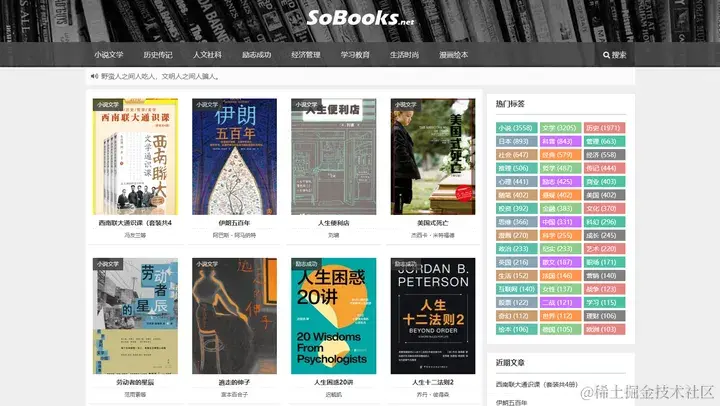Screen dimensions: 720x406
Task: Open the 劳动者的星辰 cover thumbnail
Action: pos(135,316)
